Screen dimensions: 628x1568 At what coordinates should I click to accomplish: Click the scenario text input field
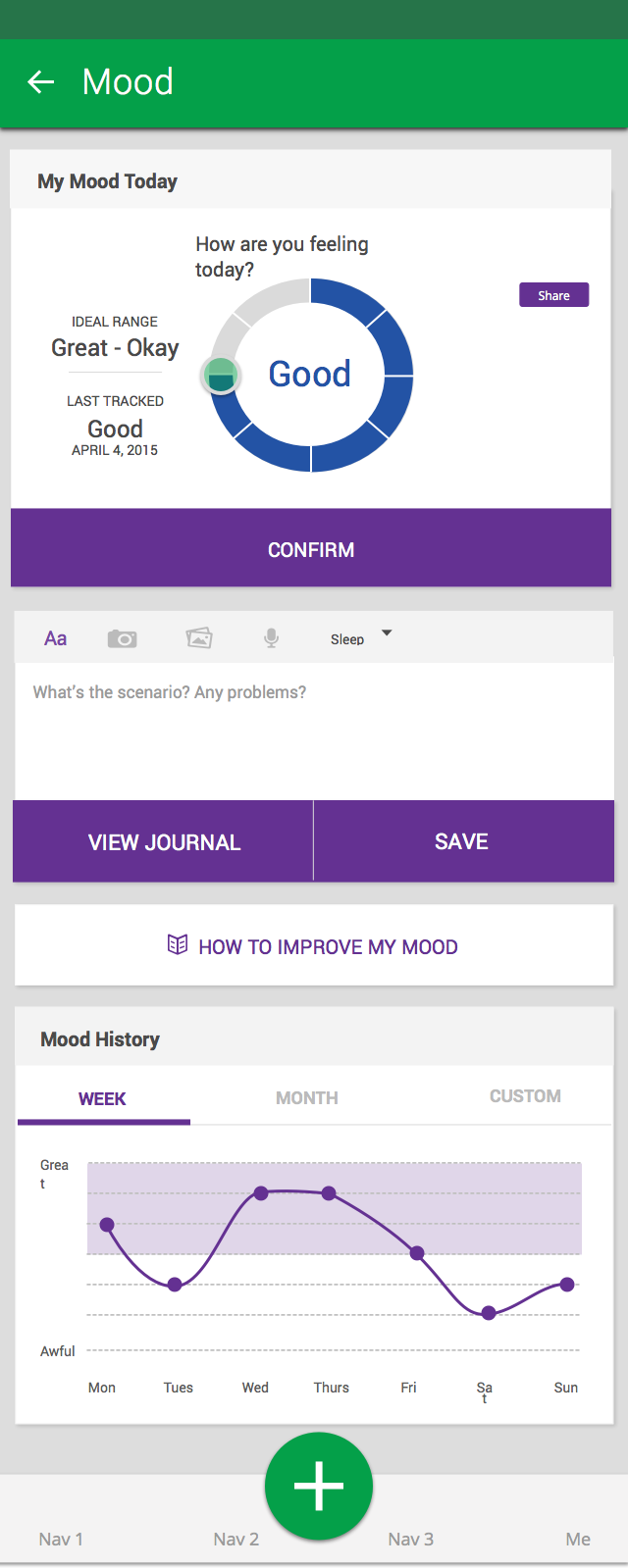[x=312, y=731]
